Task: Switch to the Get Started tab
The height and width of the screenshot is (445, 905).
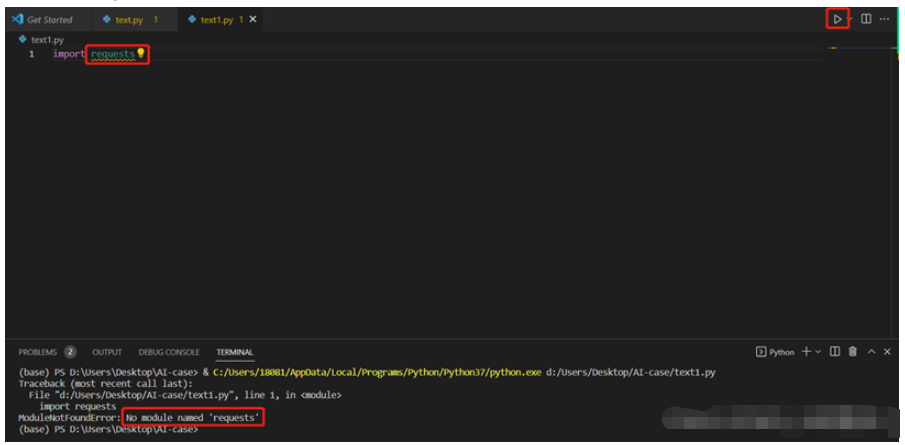Action: click(49, 20)
